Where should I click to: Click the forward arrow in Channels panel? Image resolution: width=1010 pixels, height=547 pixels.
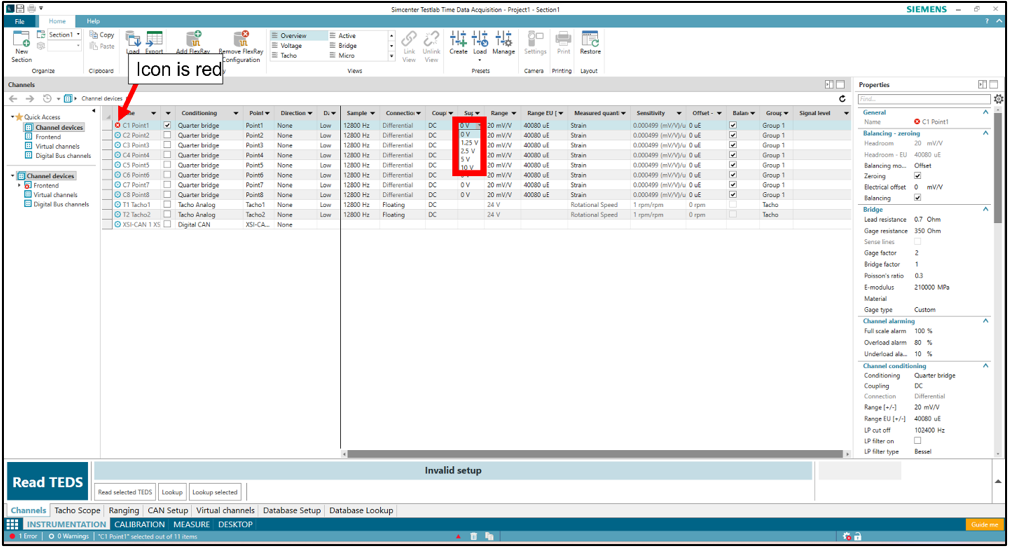point(30,99)
